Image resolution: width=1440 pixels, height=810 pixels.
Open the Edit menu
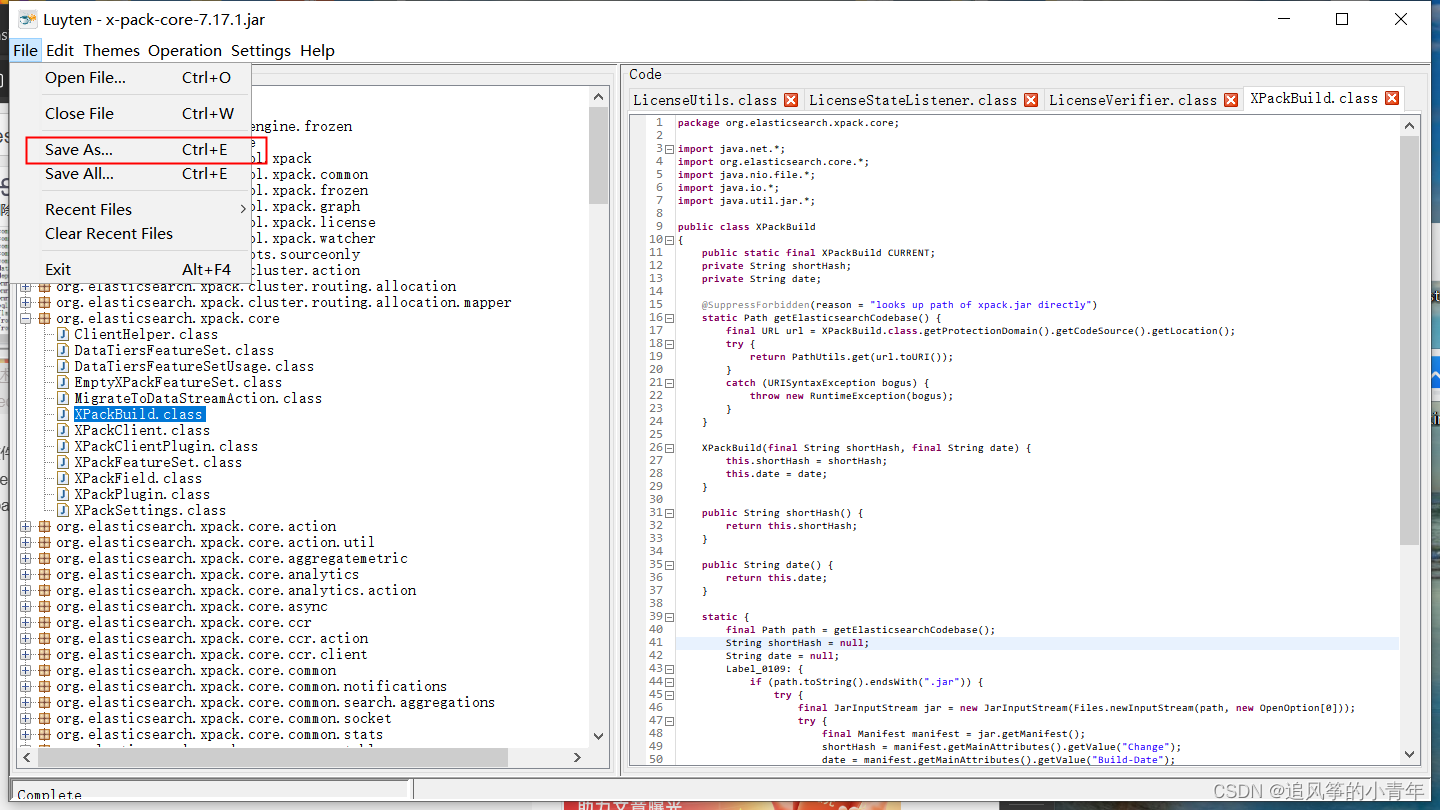[x=60, y=50]
